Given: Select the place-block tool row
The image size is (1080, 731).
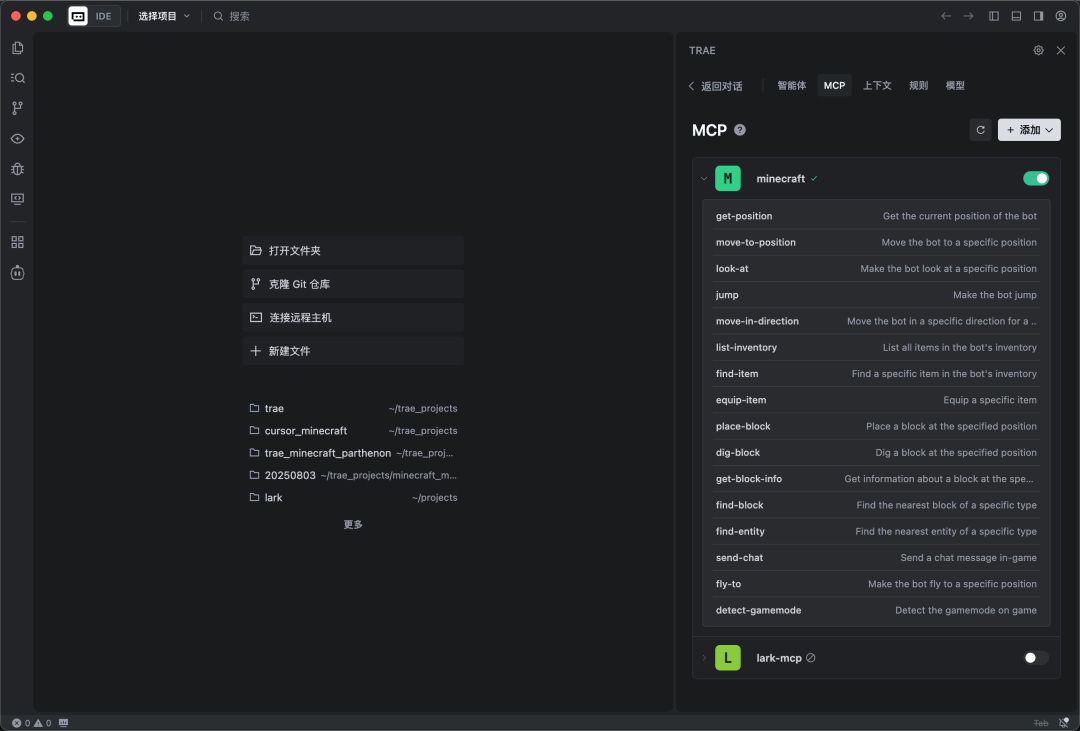Looking at the screenshot, I should pos(876,426).
